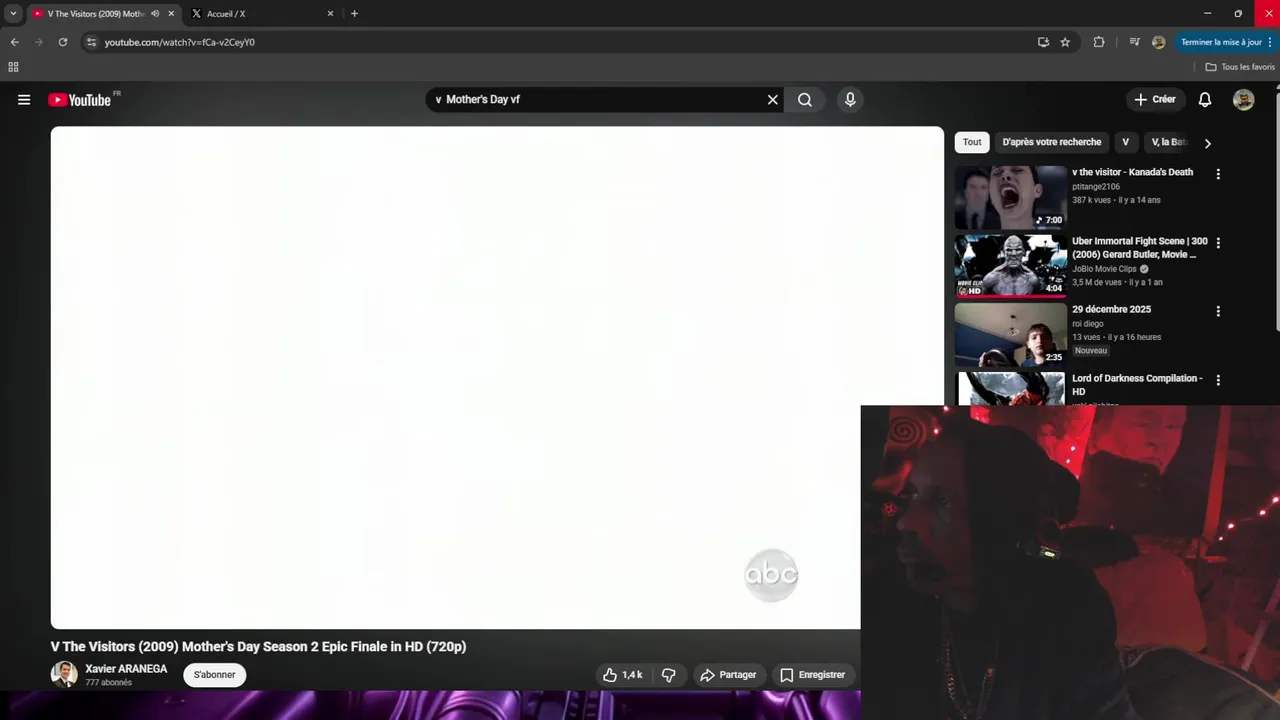Open Lord of Darkness Compilation thumbnail
The height and width of the screenshot is (720, 1280).
point(1011,389)
